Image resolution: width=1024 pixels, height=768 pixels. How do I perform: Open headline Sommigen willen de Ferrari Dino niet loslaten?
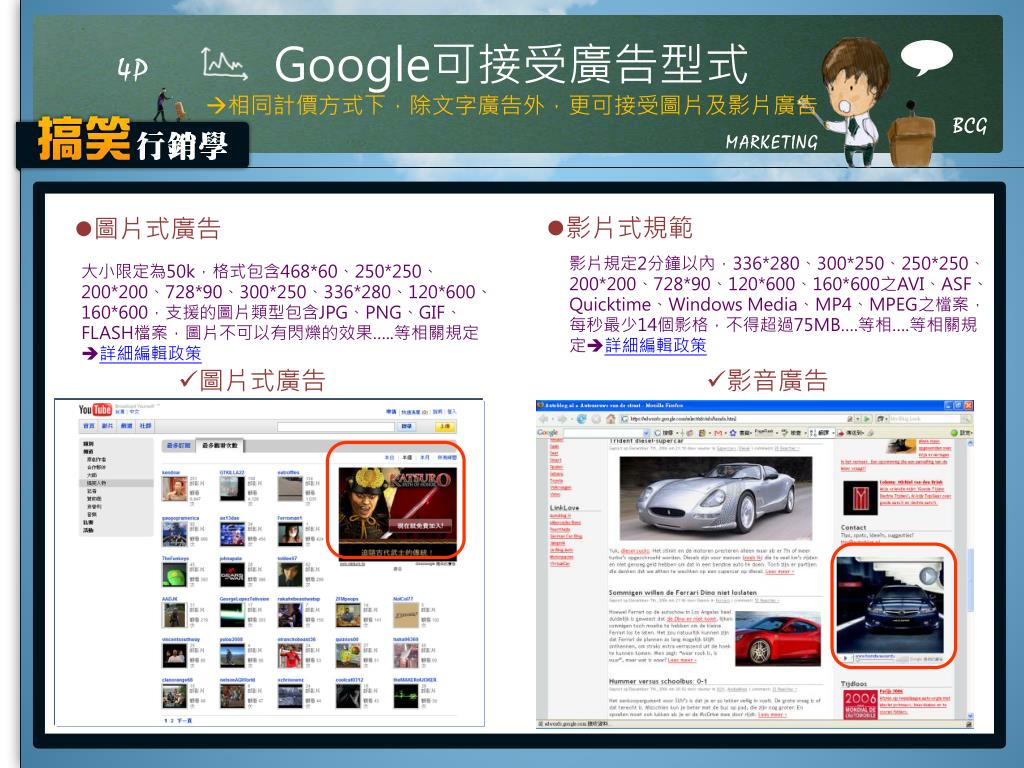682,592
